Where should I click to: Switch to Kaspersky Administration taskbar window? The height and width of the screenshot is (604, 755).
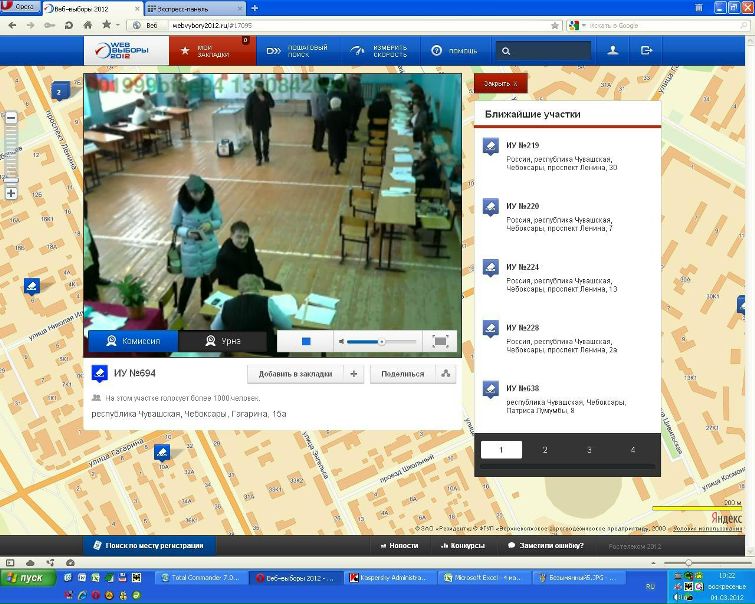pos(389,578)
